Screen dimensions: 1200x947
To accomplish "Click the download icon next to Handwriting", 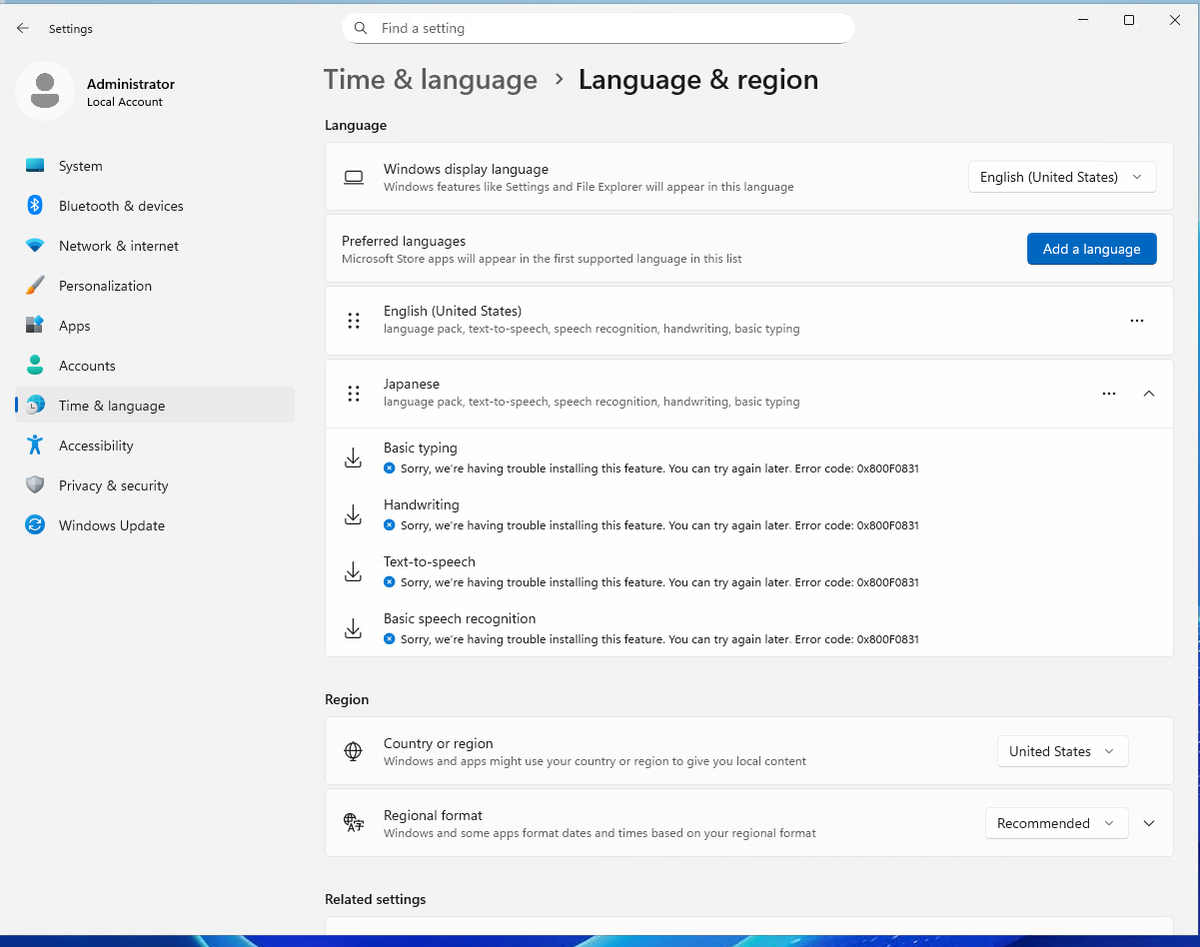I will 353,514.
